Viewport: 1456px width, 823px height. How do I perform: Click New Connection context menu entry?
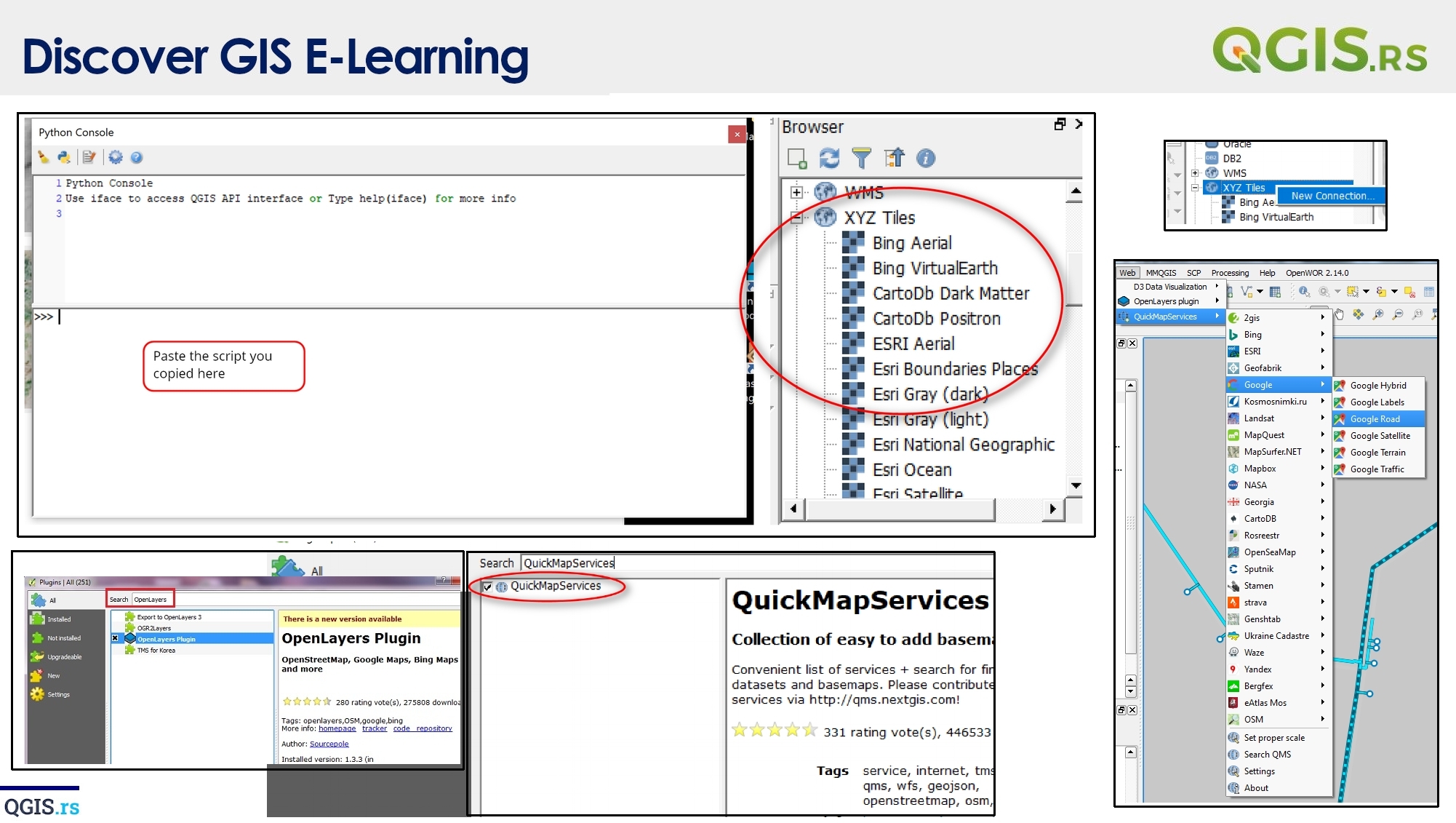pyautogui.click(x=1332, y=196)
